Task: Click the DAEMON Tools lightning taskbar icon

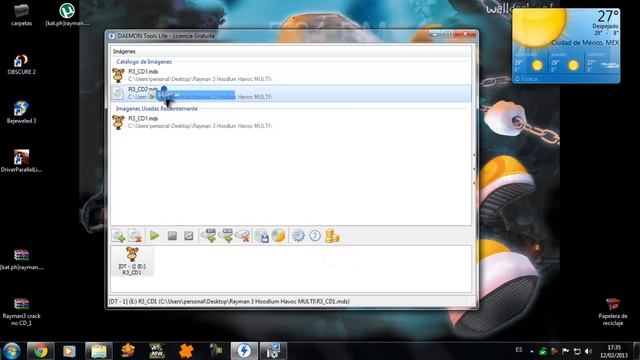Action: click(x=244, y=351)
